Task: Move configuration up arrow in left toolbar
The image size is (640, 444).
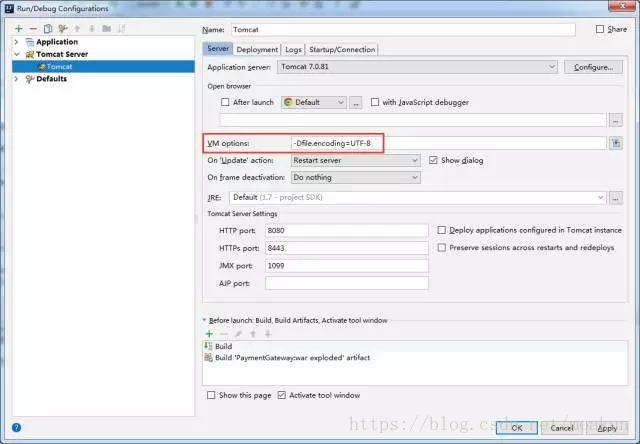Action: pos(77,29)
